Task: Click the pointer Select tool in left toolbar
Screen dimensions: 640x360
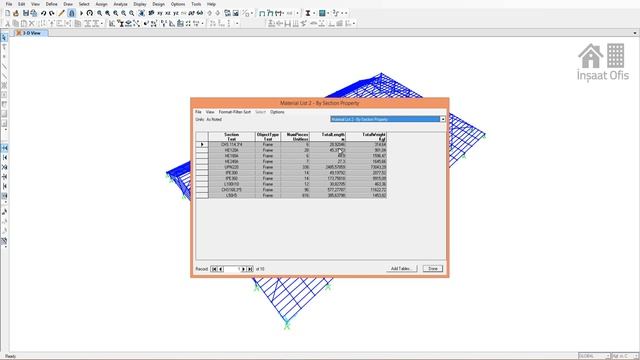Action: (4, 38)
